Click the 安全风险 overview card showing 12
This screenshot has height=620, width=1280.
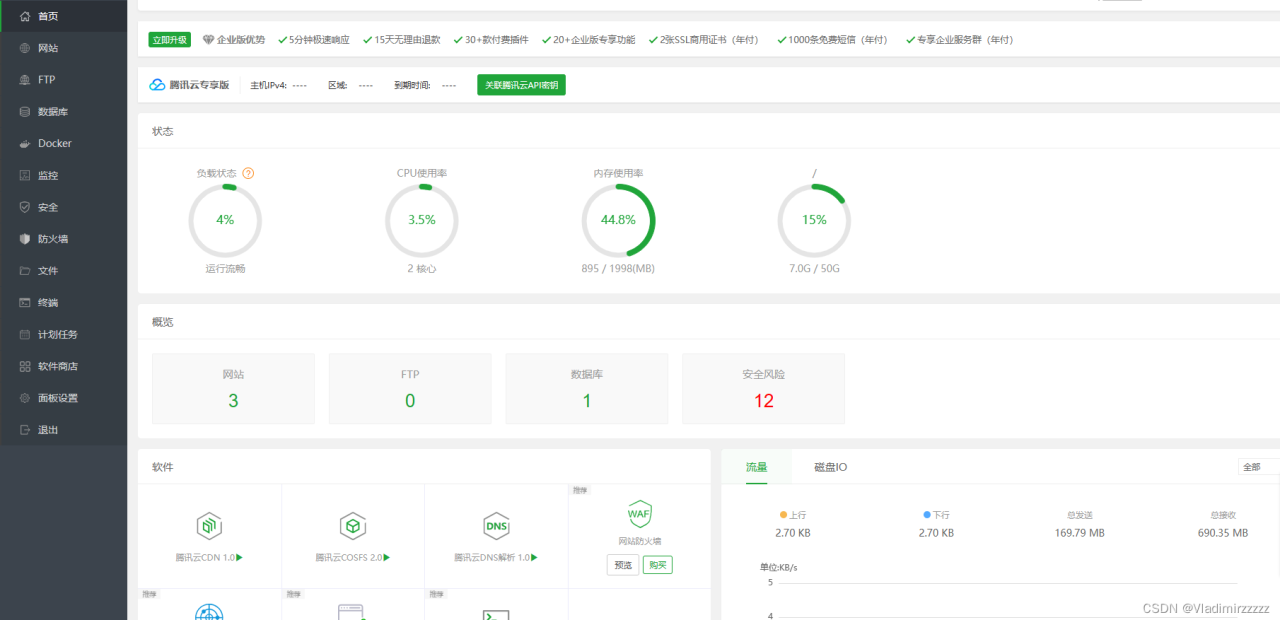tap(763, 388)
